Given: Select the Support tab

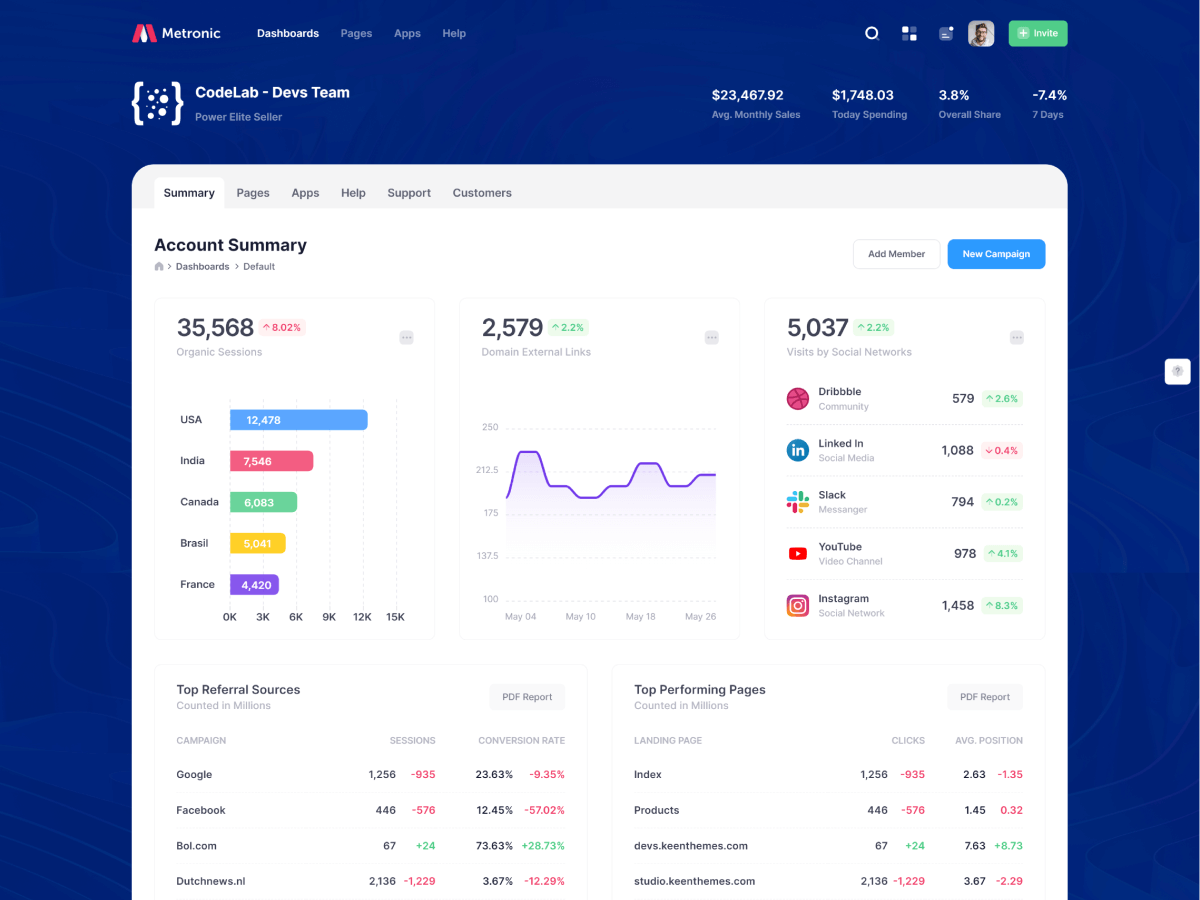Looking at the screenshot, I should [409, 193].
